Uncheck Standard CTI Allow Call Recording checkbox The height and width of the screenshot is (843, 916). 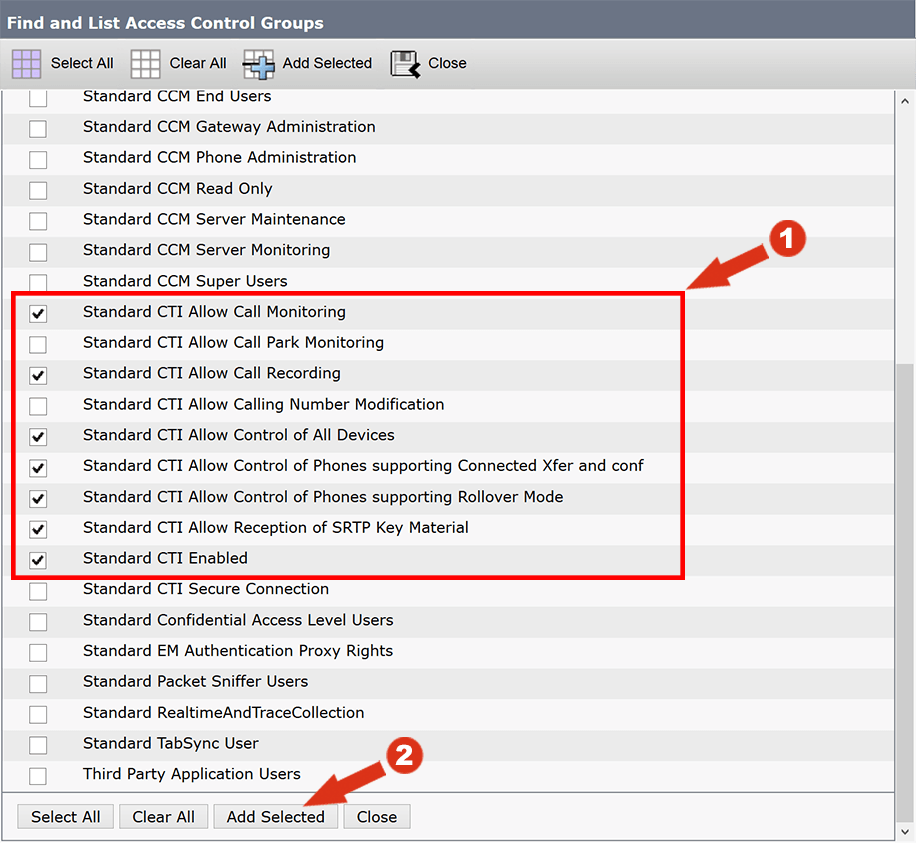pyautogui.click(x=38, y=375)
